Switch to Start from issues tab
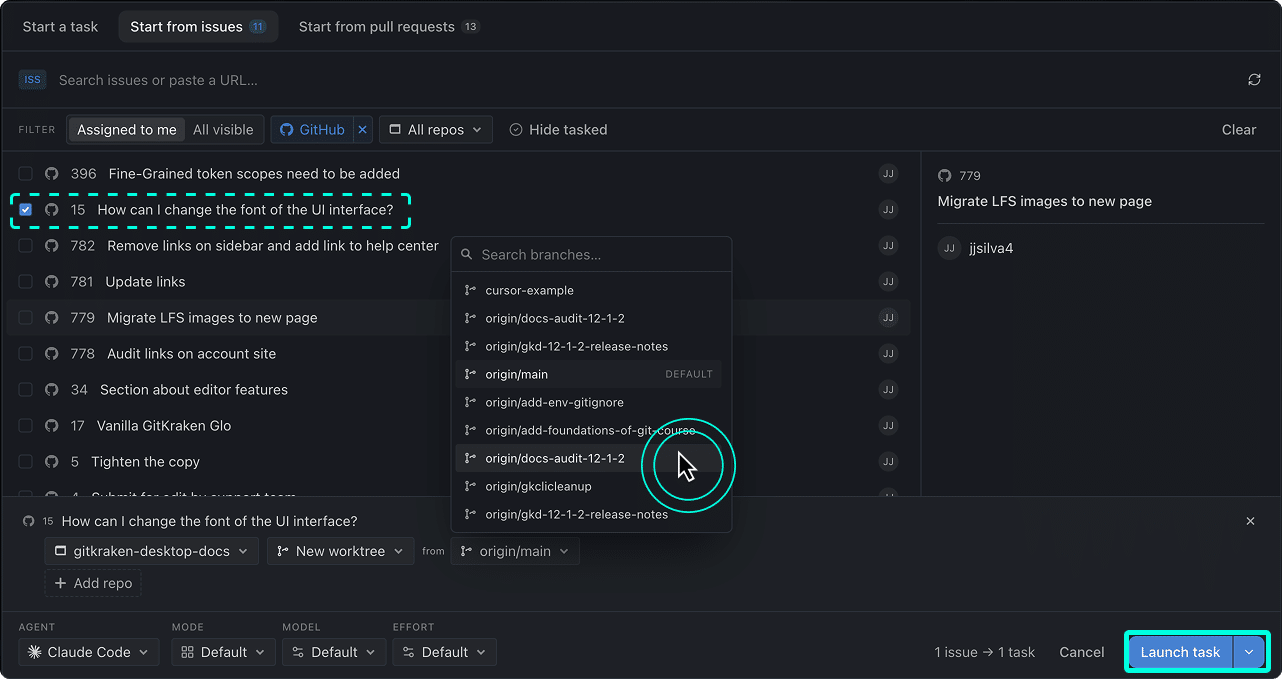Screen dimensions: 1282x679 tap(198, 27)
